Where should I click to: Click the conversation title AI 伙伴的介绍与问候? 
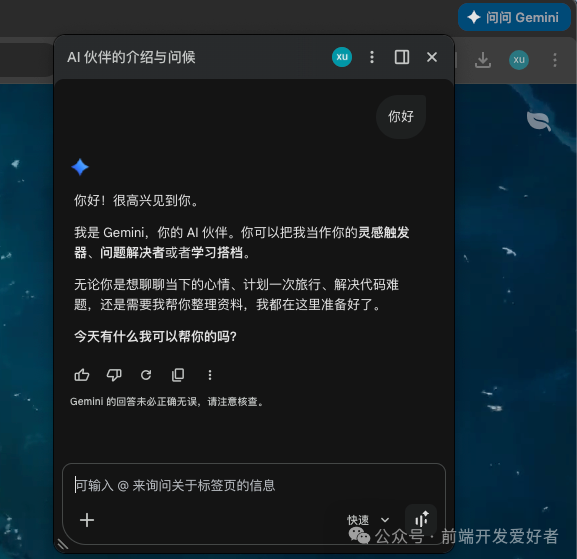tap(131, 57)
